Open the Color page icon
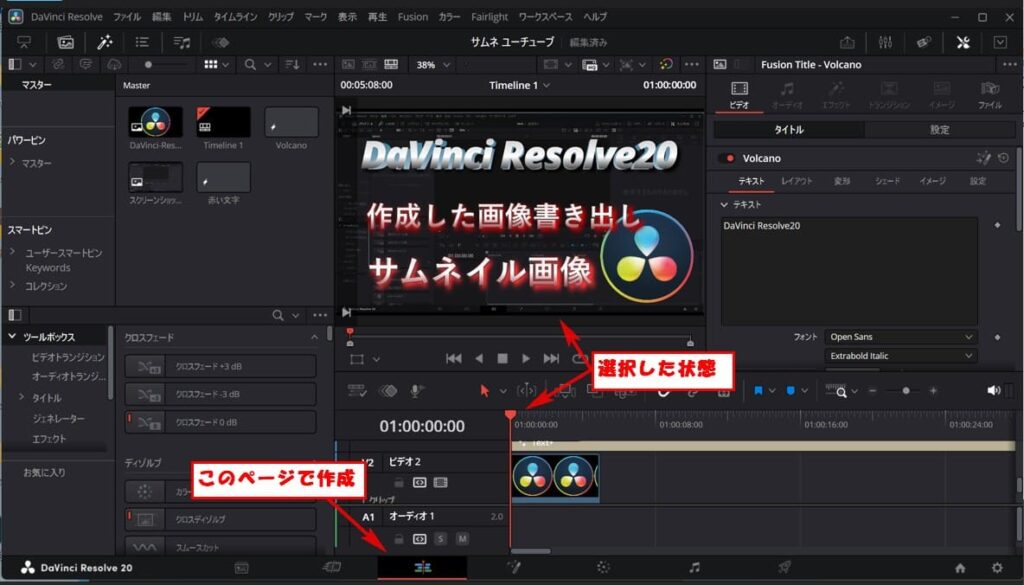Viewport: 1024px width, 585px height. click(x=603, y=567)
